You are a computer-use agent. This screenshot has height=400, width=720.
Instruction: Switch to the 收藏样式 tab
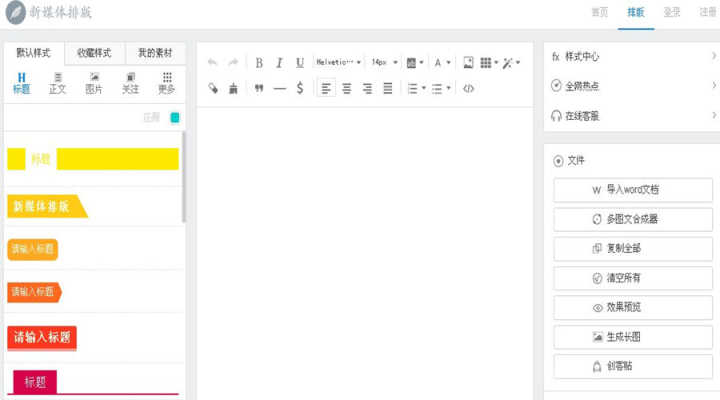coord(94,53)
